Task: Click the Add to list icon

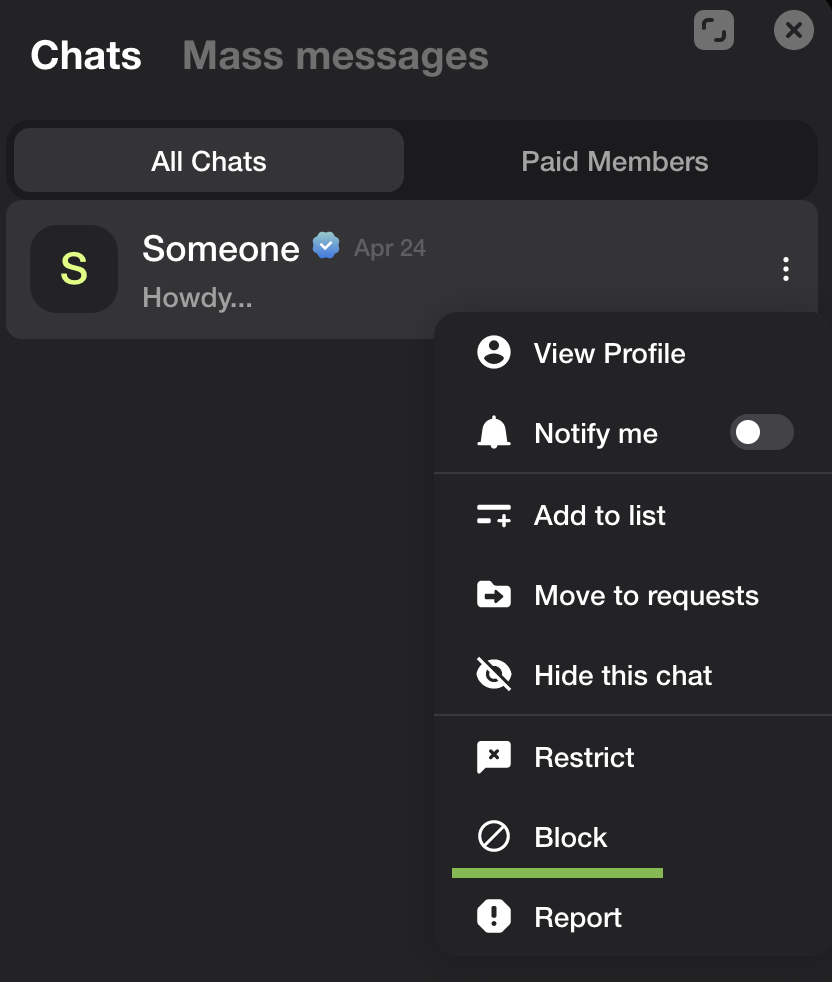Action: [494, 515]
